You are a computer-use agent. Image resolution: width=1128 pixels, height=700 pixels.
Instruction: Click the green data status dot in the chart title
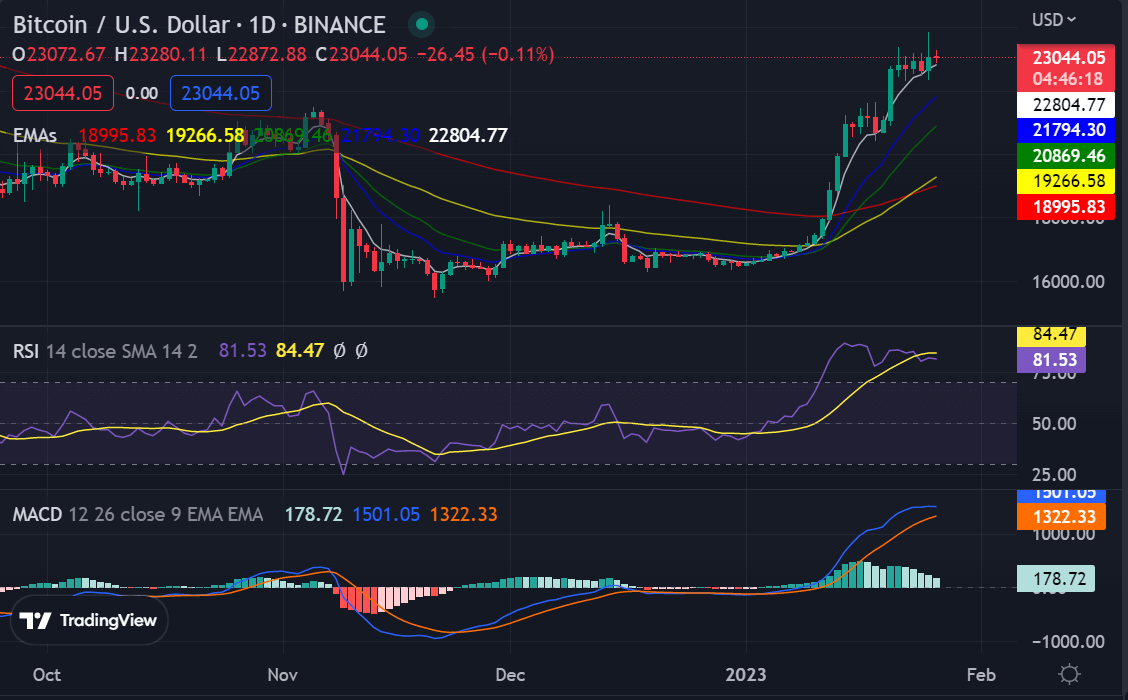click(420, 25)
